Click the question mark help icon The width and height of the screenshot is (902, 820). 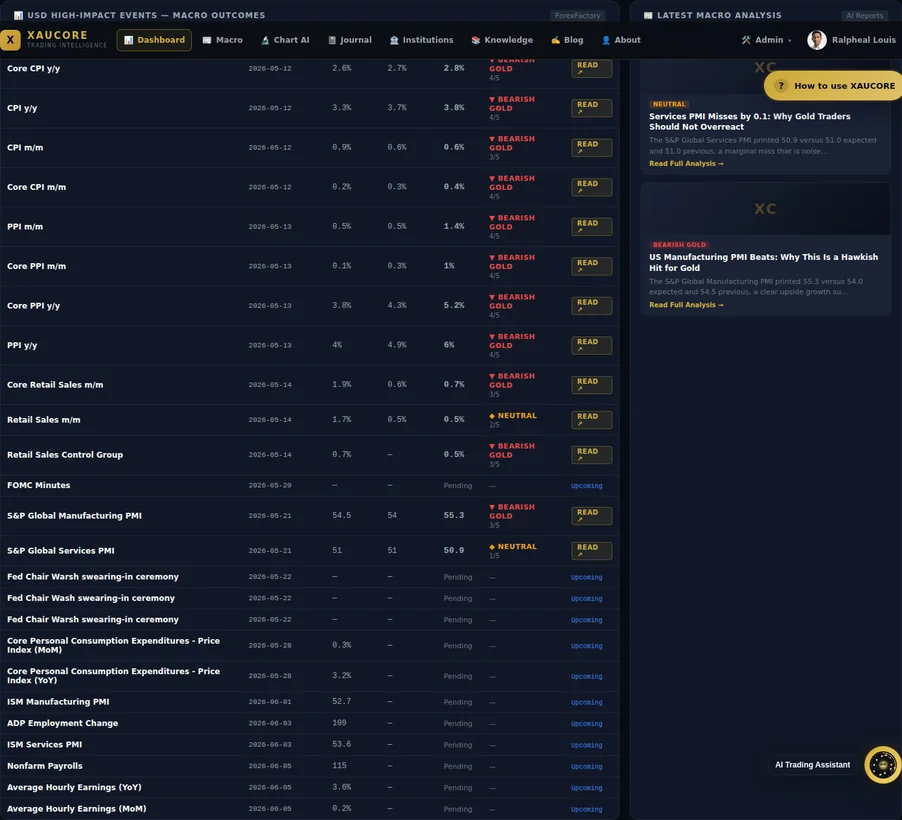tap(781, 86)
